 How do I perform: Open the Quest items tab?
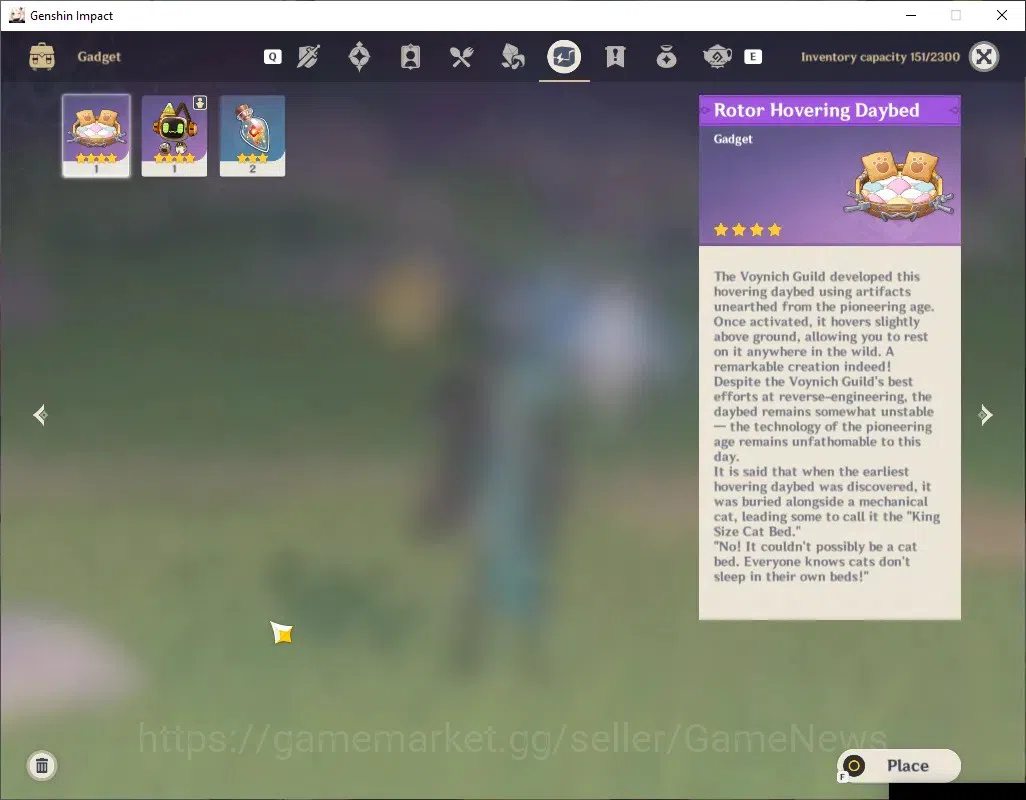click(x=615, y=57)
